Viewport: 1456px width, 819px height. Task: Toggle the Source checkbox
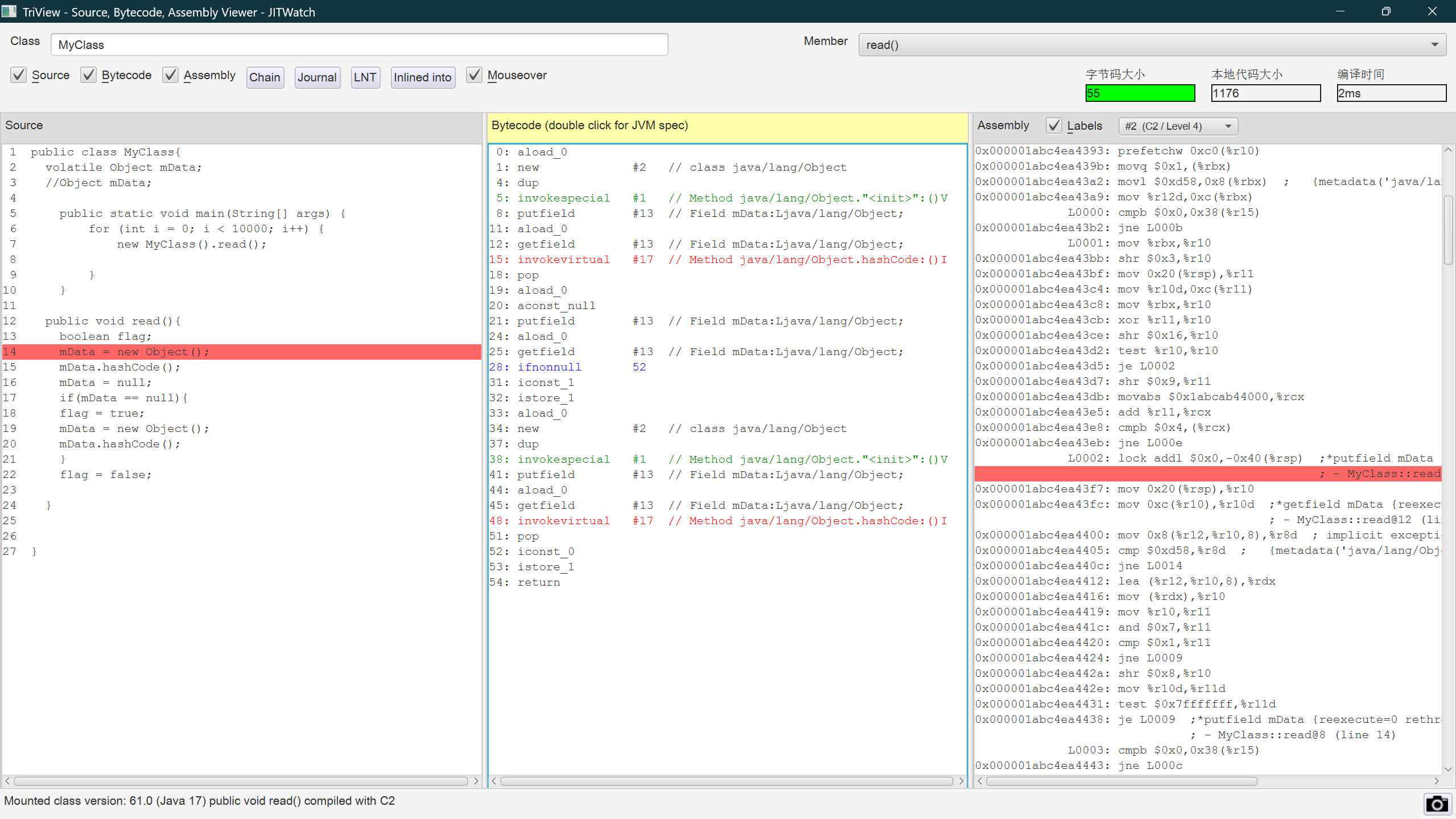(19, 75)
